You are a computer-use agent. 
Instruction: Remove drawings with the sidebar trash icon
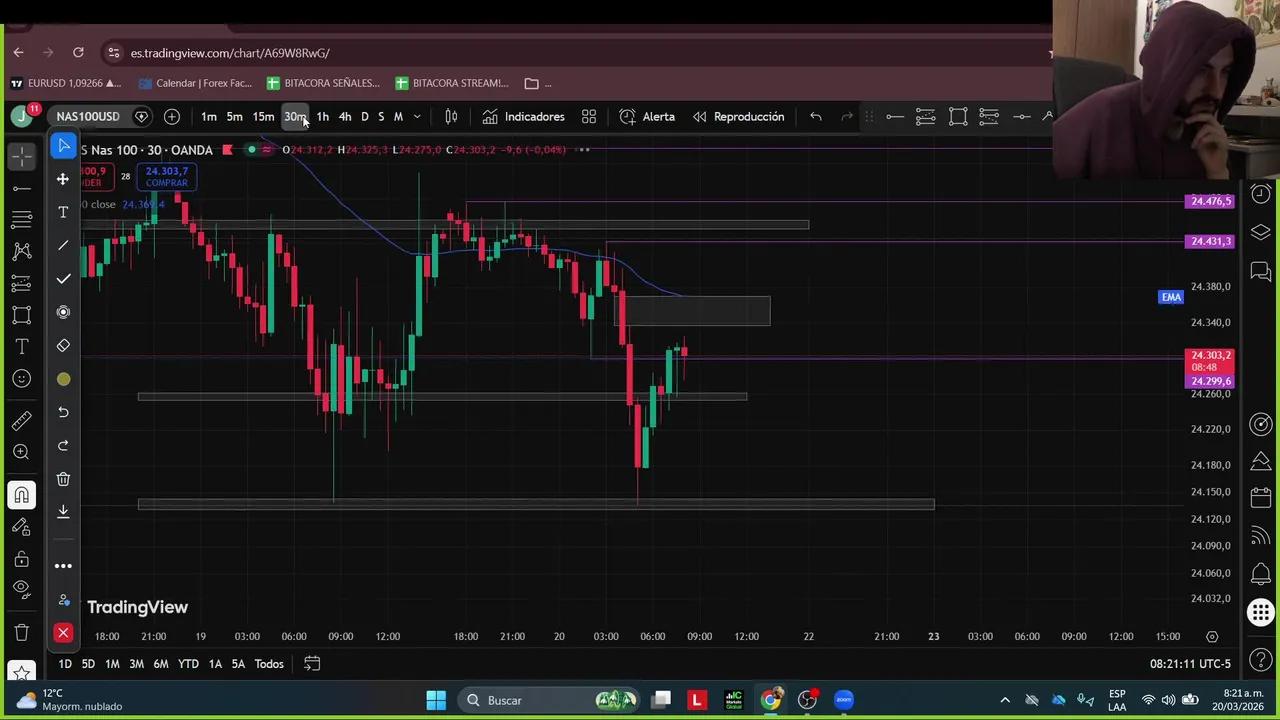[21, 632]
